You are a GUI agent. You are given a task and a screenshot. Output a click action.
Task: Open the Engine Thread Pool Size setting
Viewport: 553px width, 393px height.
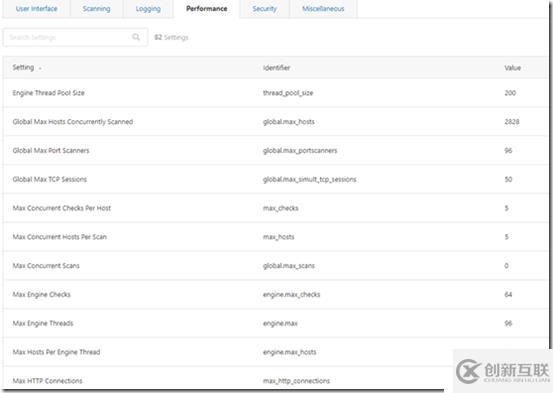(275, 93)
